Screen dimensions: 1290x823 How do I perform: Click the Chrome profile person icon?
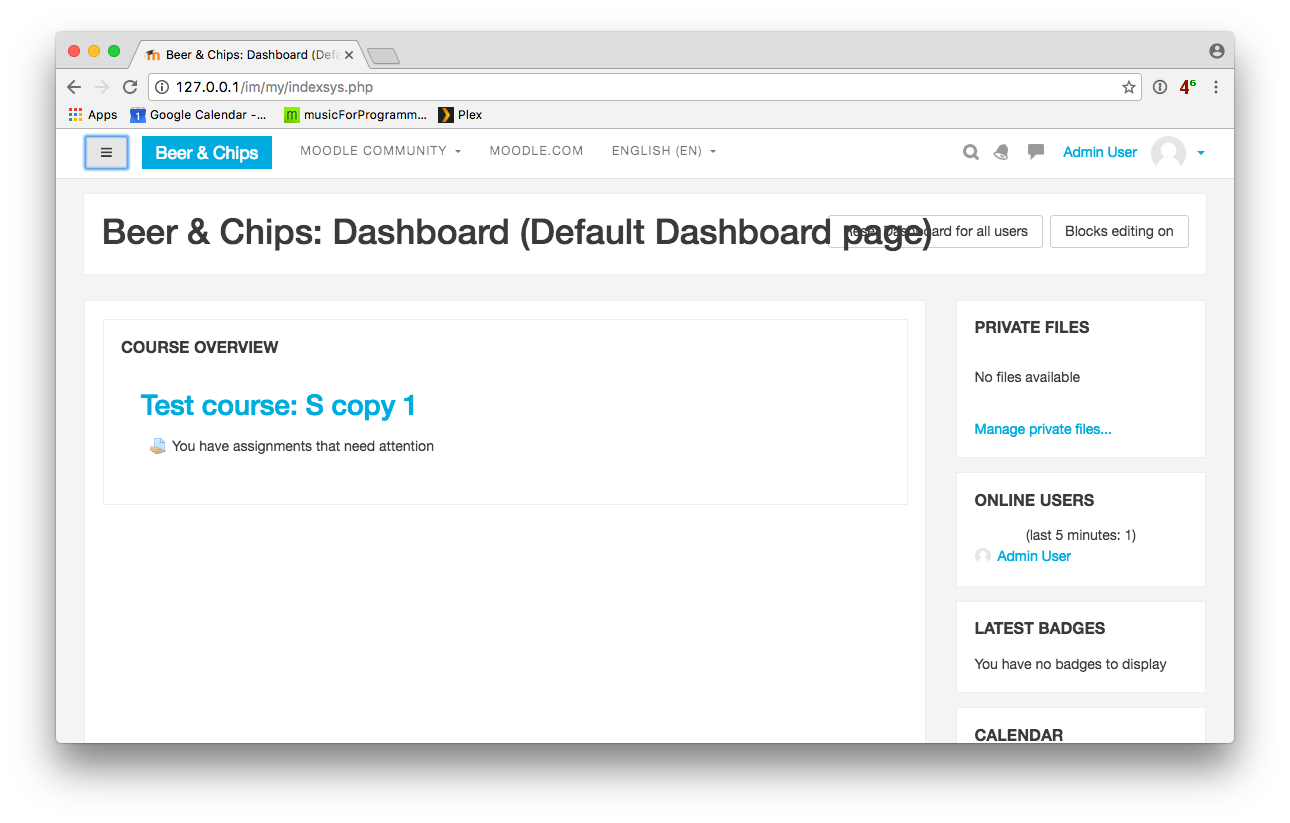tap(1216, 51)
